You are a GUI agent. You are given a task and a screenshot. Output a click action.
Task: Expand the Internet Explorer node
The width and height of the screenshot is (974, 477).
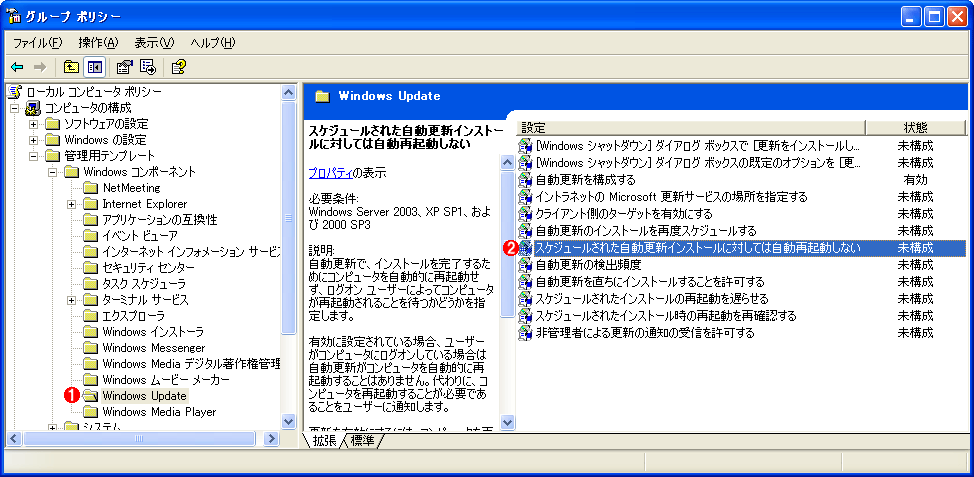[x=72, y=204]
